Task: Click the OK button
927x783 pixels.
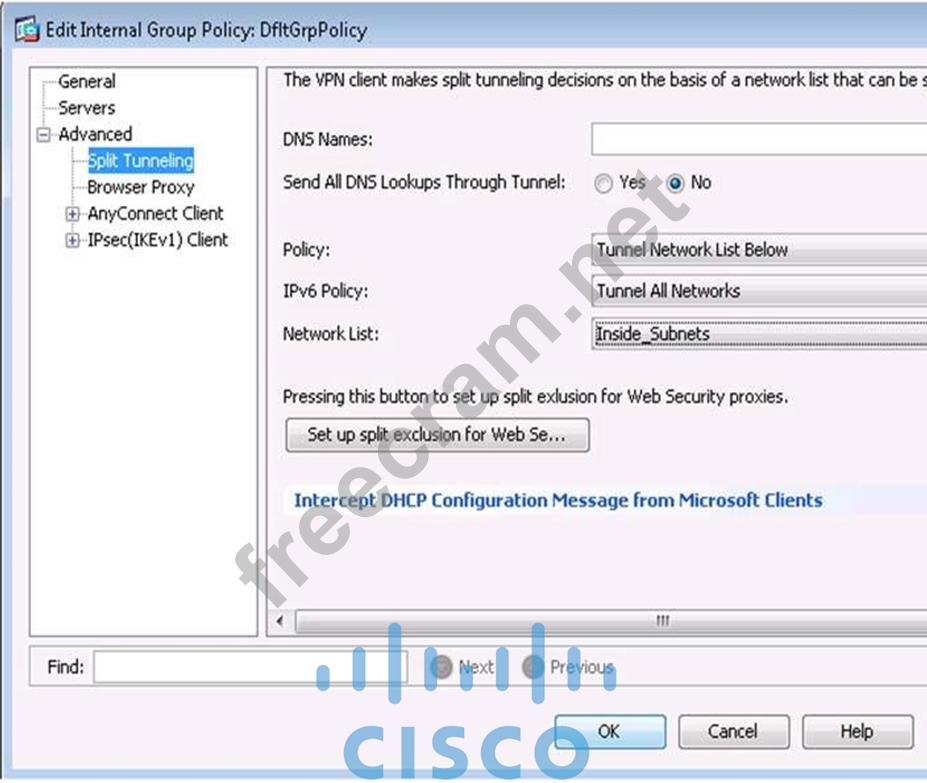Action: click(610, 732)
